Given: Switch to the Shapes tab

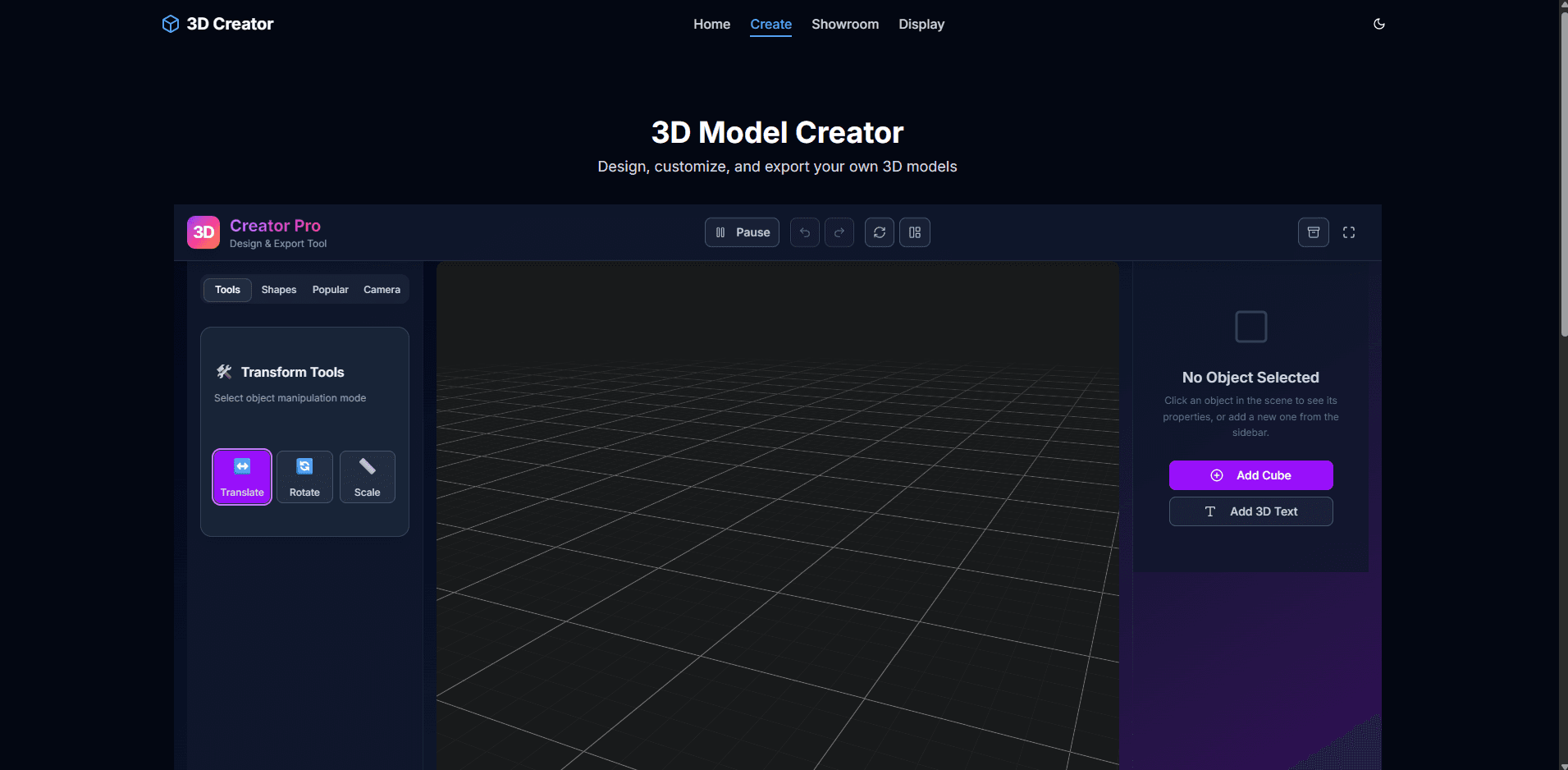Looking at the screenshot, I should pos(278,289).
